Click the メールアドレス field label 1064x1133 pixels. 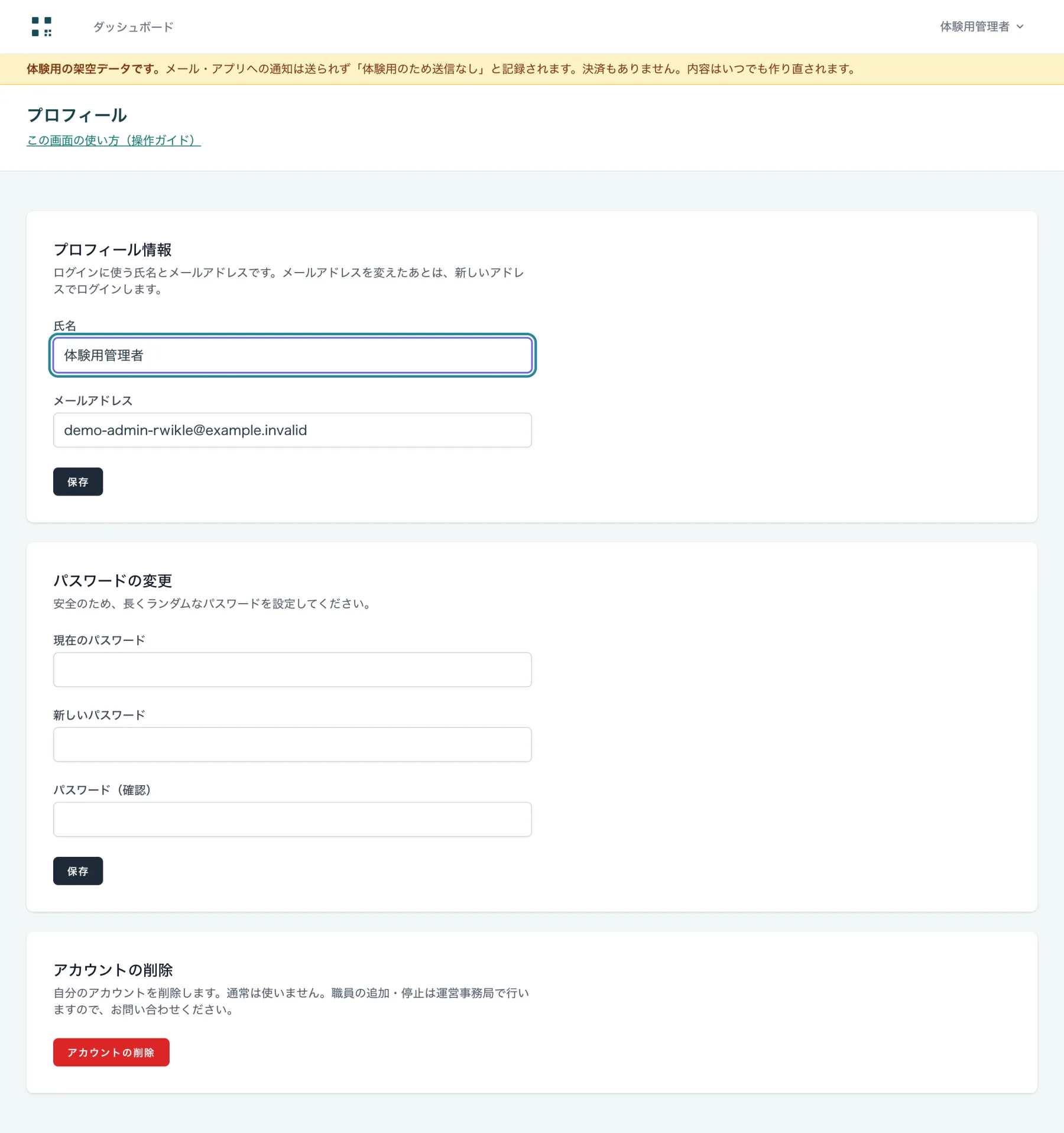(x=93, y=400)
